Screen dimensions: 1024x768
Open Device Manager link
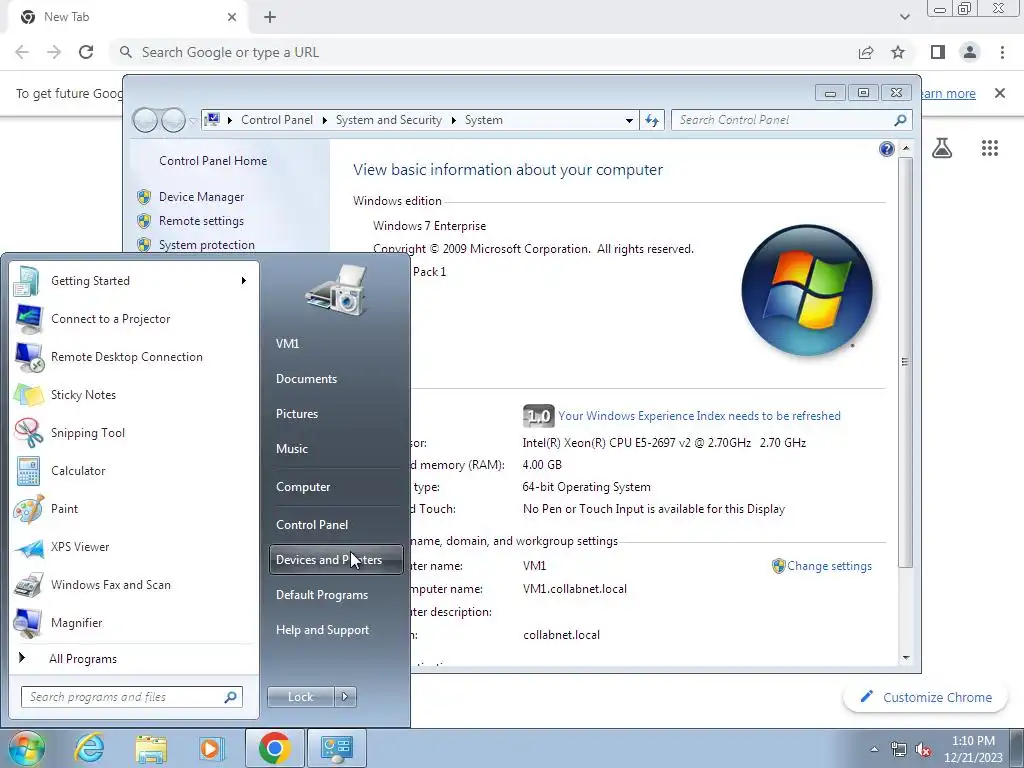tap(201, 197)
